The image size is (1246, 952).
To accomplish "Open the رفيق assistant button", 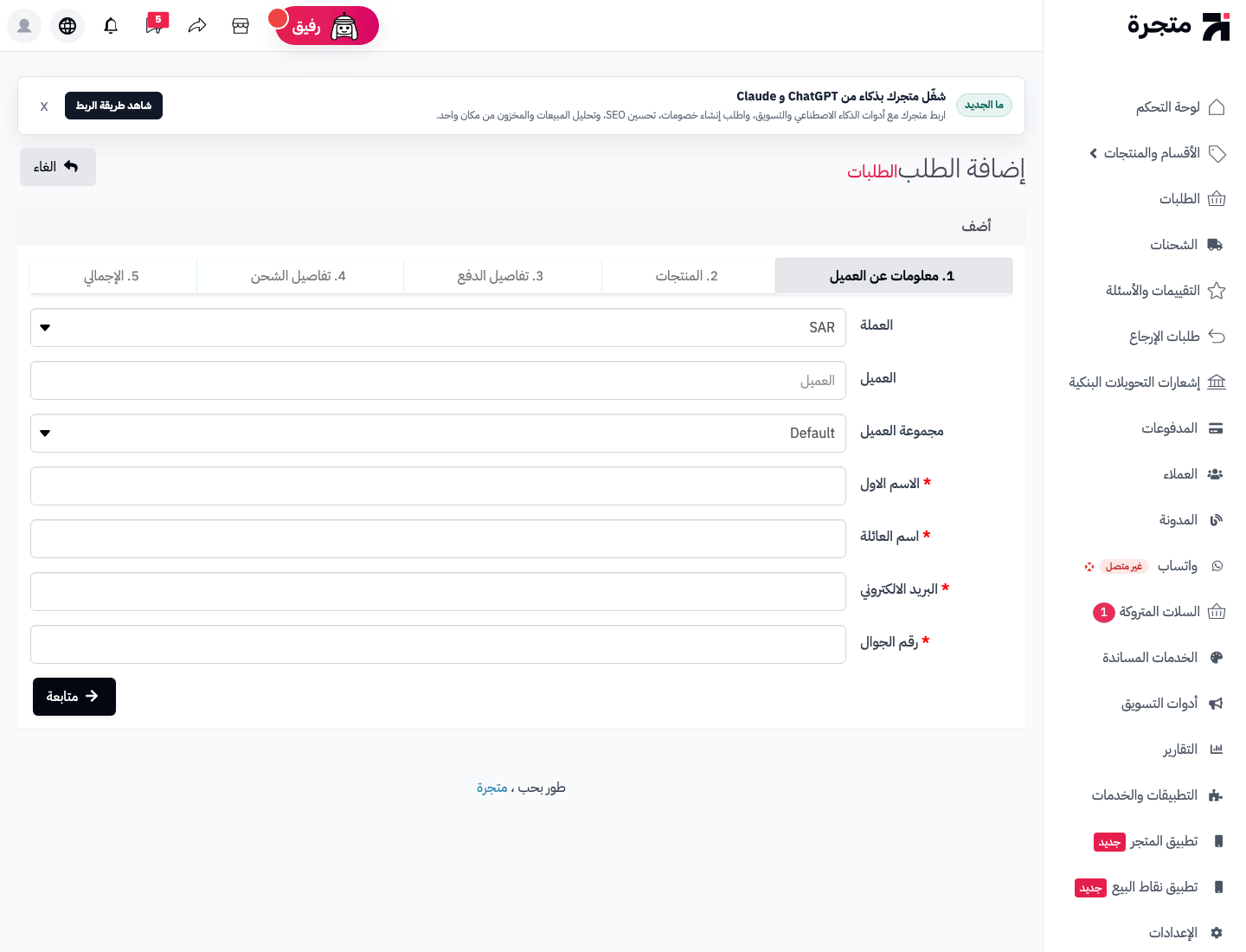I will 327,26.
